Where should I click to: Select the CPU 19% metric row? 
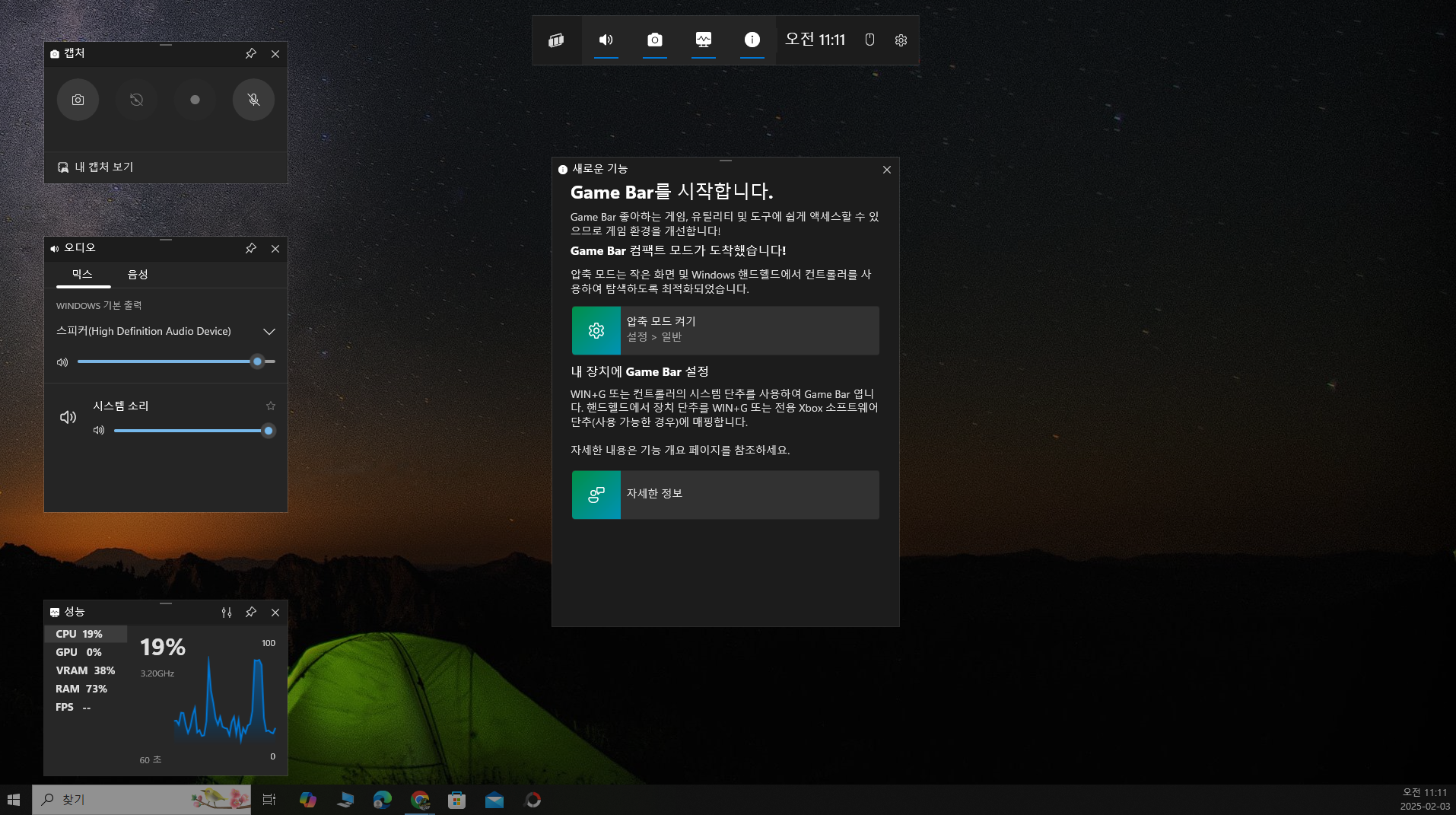[x=86, y=635]
